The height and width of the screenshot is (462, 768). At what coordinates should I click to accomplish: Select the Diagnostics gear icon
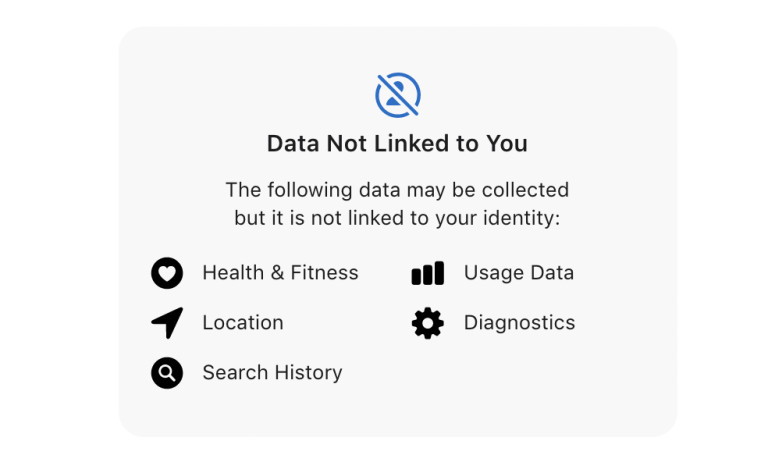click(427, 323)
